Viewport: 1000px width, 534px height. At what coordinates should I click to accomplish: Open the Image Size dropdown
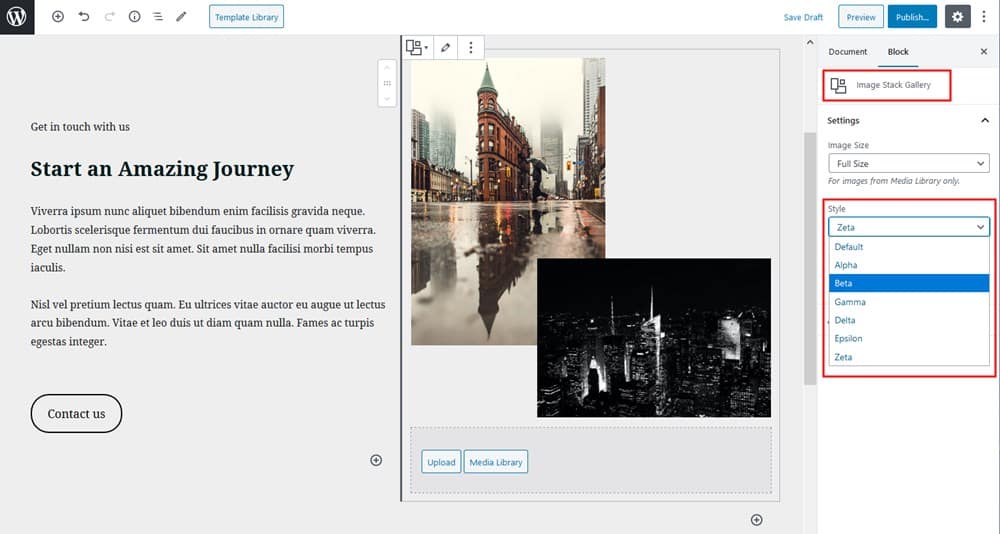coord(909,164)
